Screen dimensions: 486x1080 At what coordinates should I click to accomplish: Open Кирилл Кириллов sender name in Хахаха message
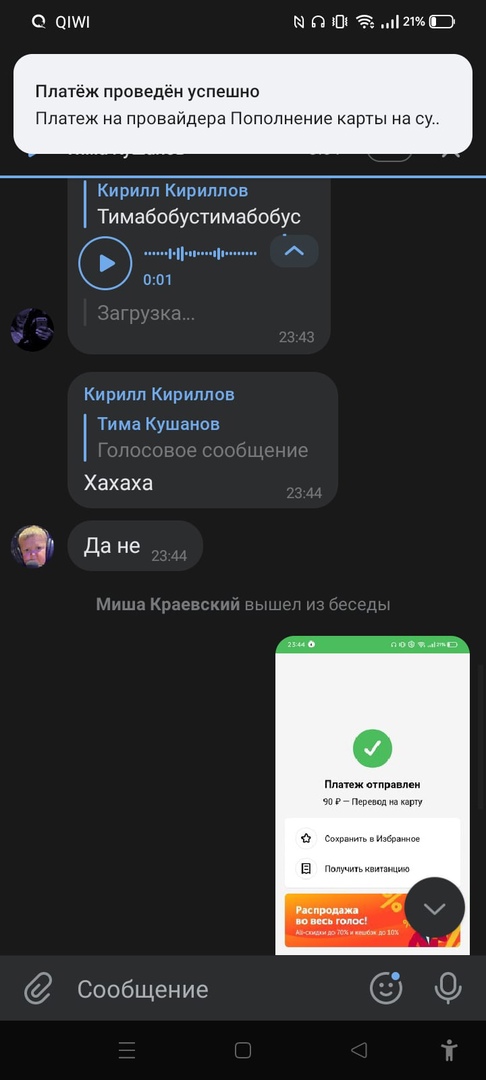(159, 394)
